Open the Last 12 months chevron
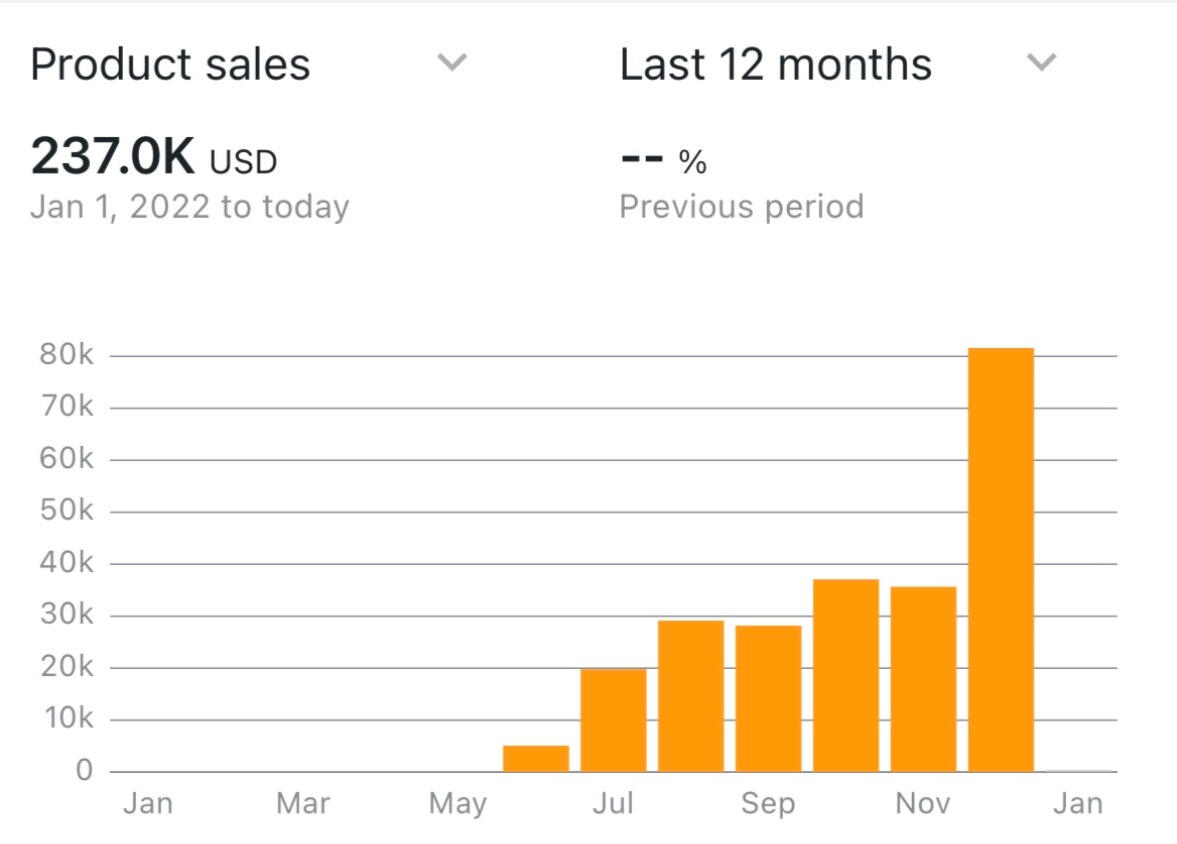The height and width of the screenshot is (844, 1177). (x=1041, y=63)
